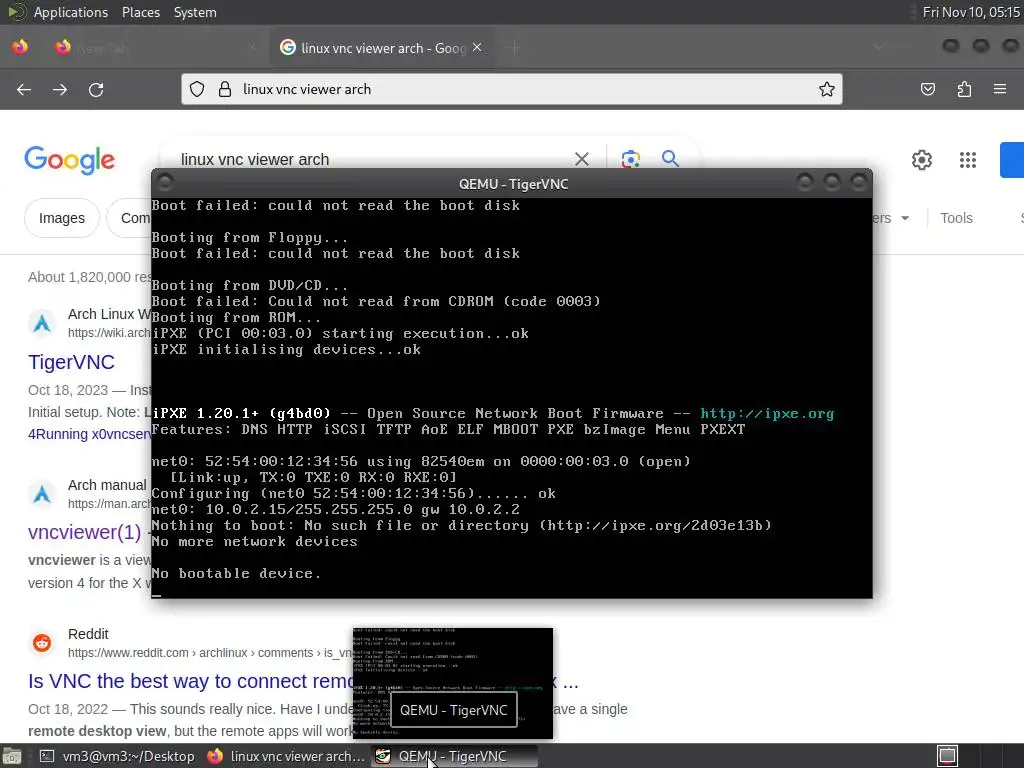Image resolution: width=1024 pixels, height=768 pixels.
Task: Click the QEMU - TigerVNC window preview thumbnail
Action: [453, 683]
